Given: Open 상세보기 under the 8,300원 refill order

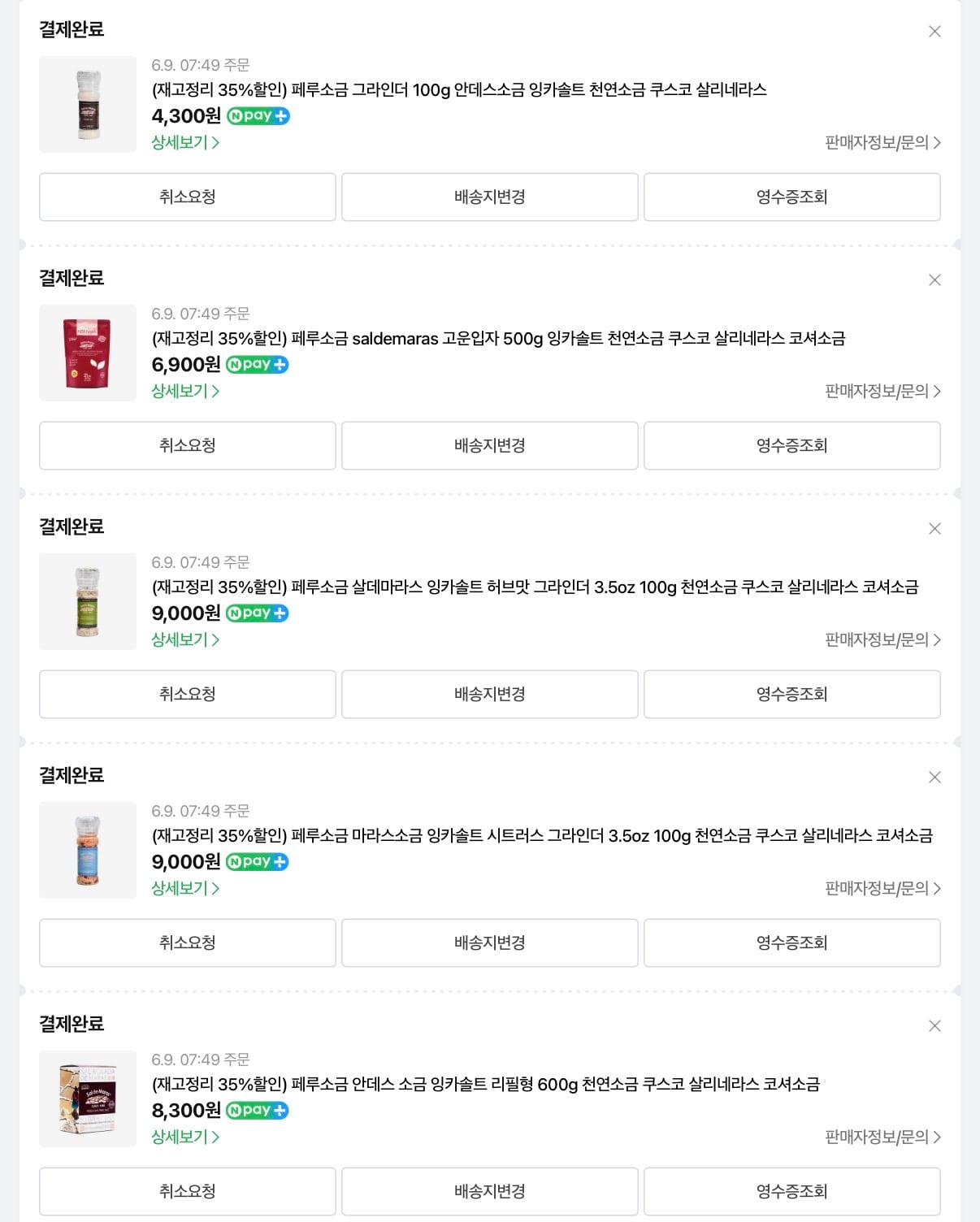Looking at the screenshot, I should coord(185,1137).
